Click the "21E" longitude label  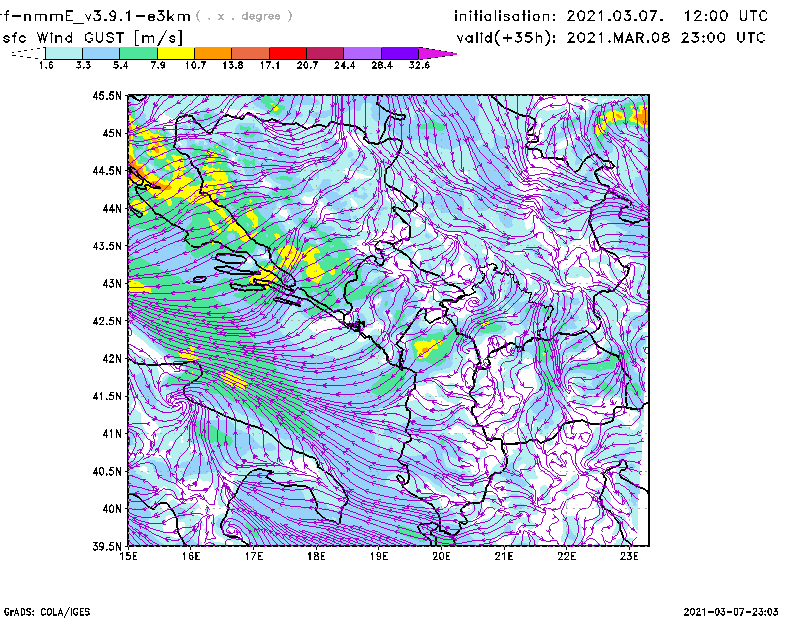(504, 556)
